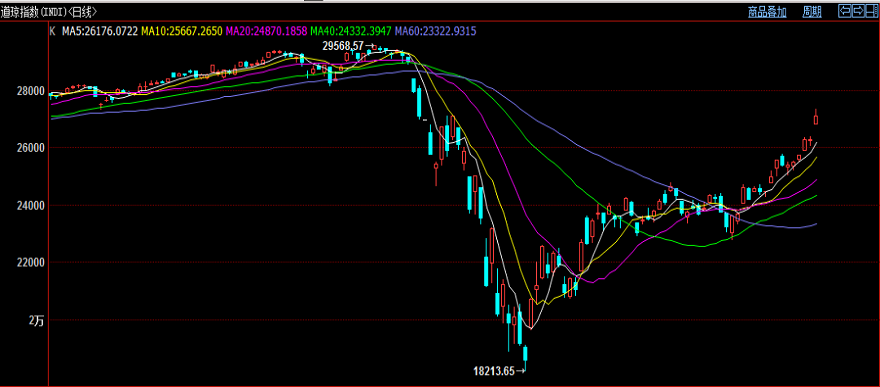The height and width of the screenshot is (387, 880).
Task: Click the right arrow navigation icon
Action: pos(859,11)
